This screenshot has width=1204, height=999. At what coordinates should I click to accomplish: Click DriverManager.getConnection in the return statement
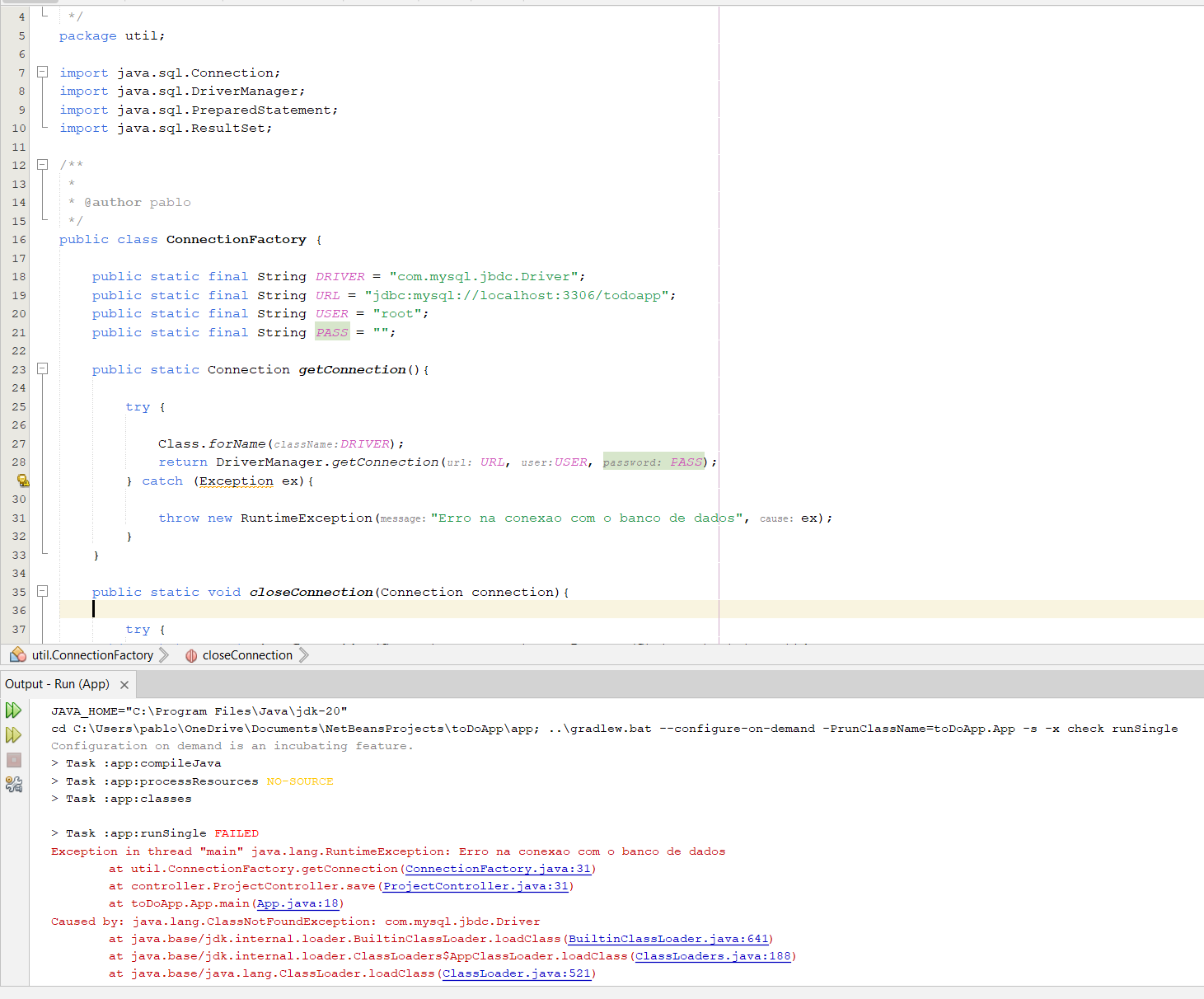[x=327, y=462]
